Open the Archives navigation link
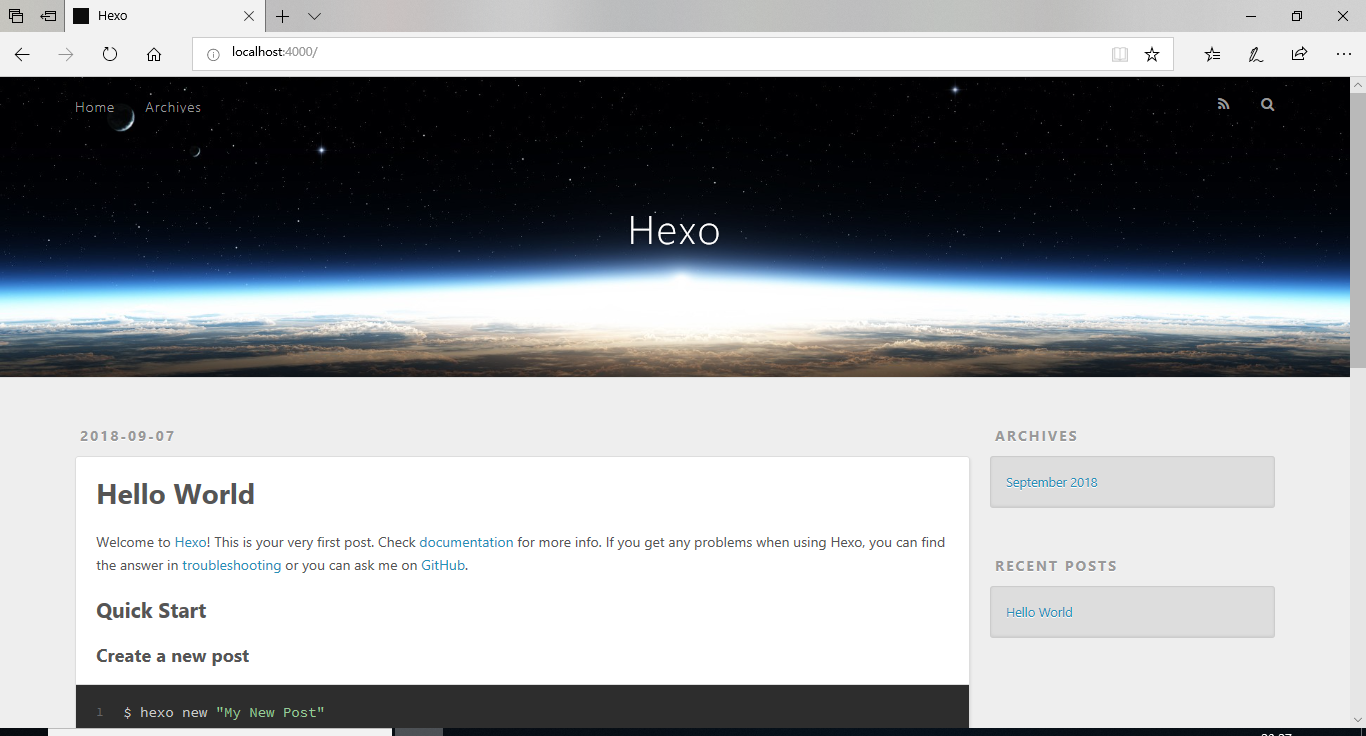The image size is (1366, 736). [x=173, y=107]
